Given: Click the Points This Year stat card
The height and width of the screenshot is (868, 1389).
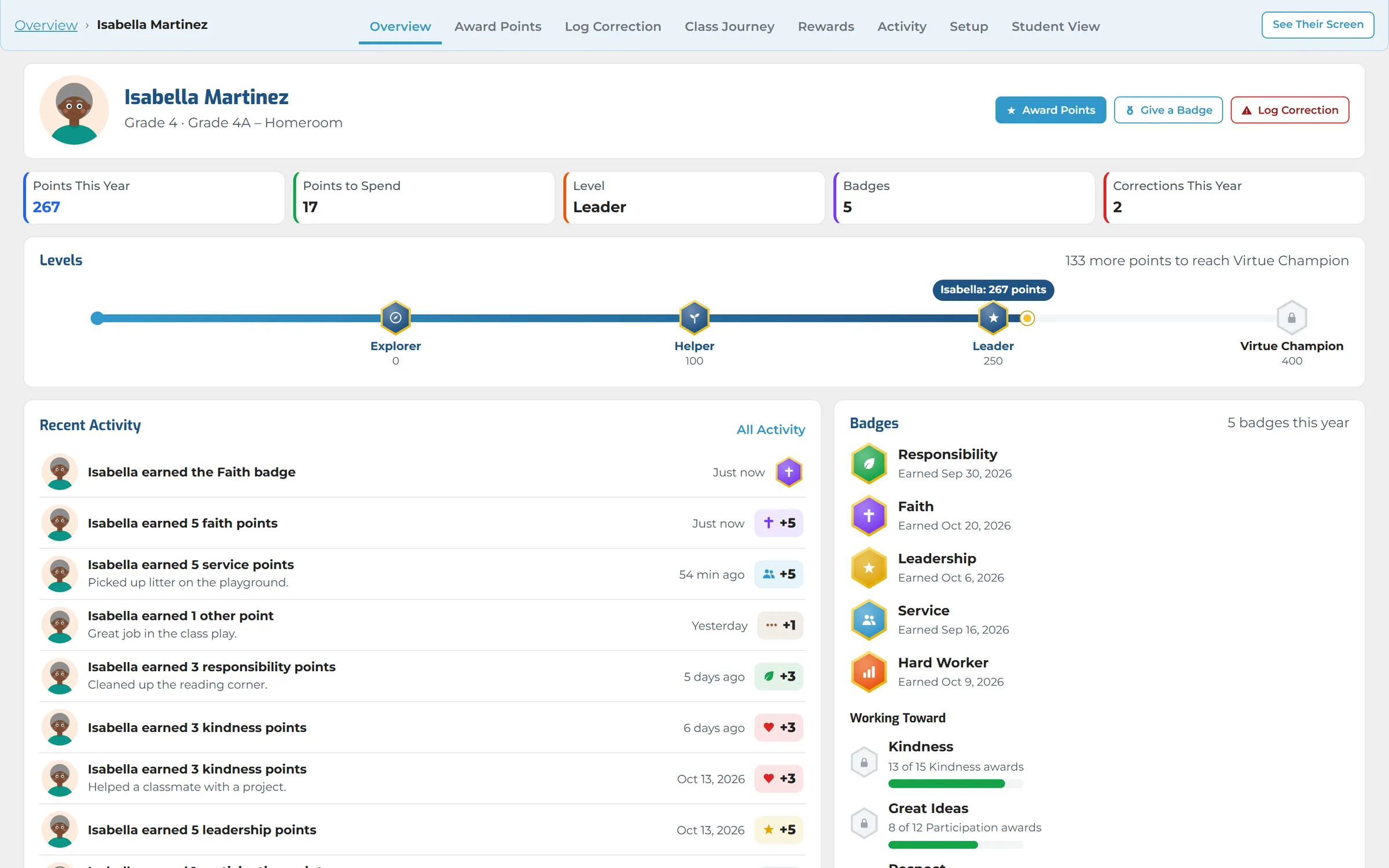Looking at the screenshot, I should point(154,197).
